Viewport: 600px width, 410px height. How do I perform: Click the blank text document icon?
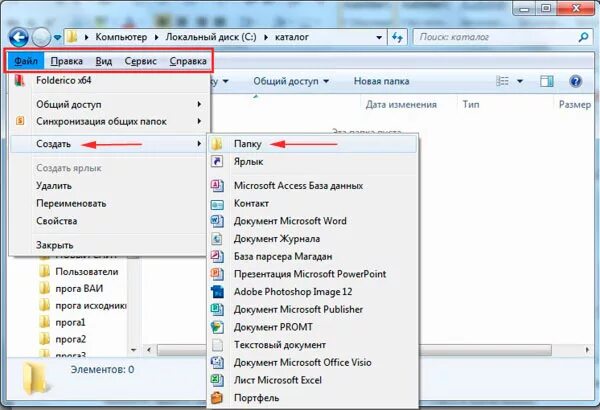click(217, 345)
